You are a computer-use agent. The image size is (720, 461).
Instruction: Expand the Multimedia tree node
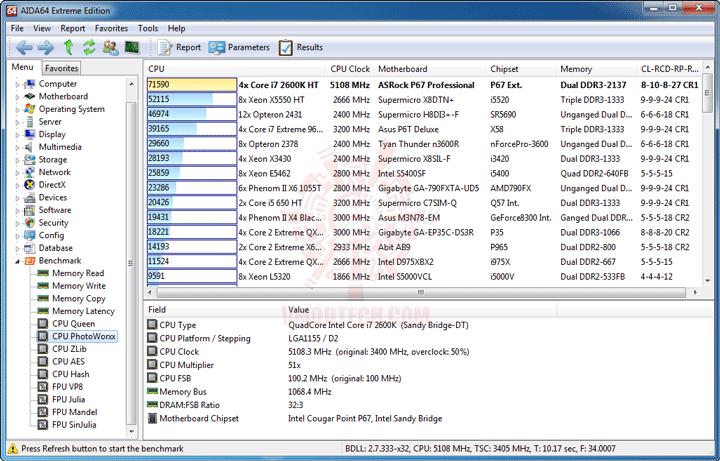pos(17,147)
